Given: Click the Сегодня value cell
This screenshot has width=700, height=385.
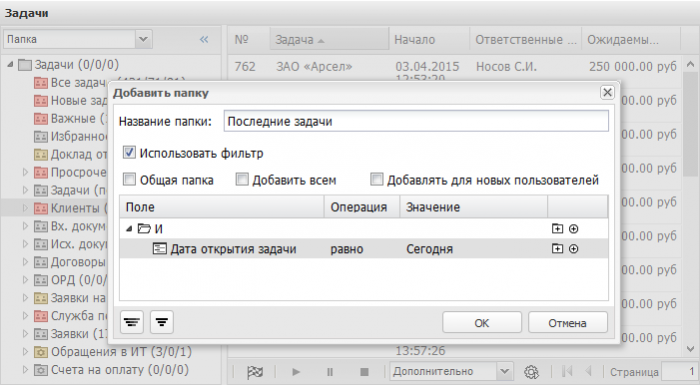Looking at the screenshot, I should tap(474, 249).
